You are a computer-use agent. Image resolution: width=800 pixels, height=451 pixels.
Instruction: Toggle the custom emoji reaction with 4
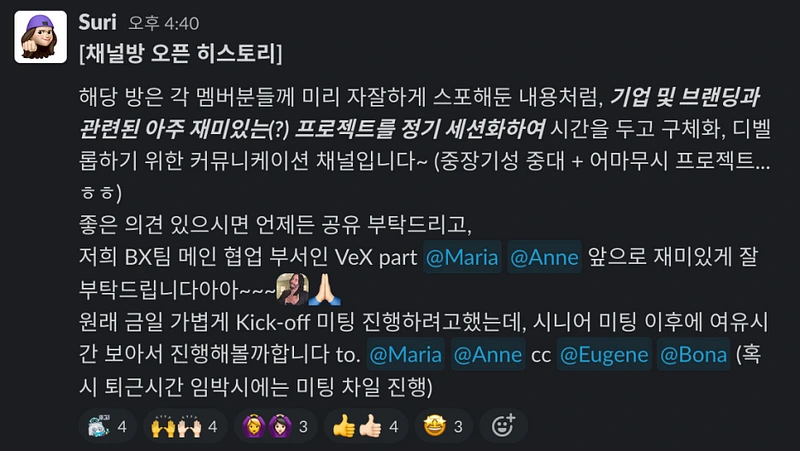(108, 426)
